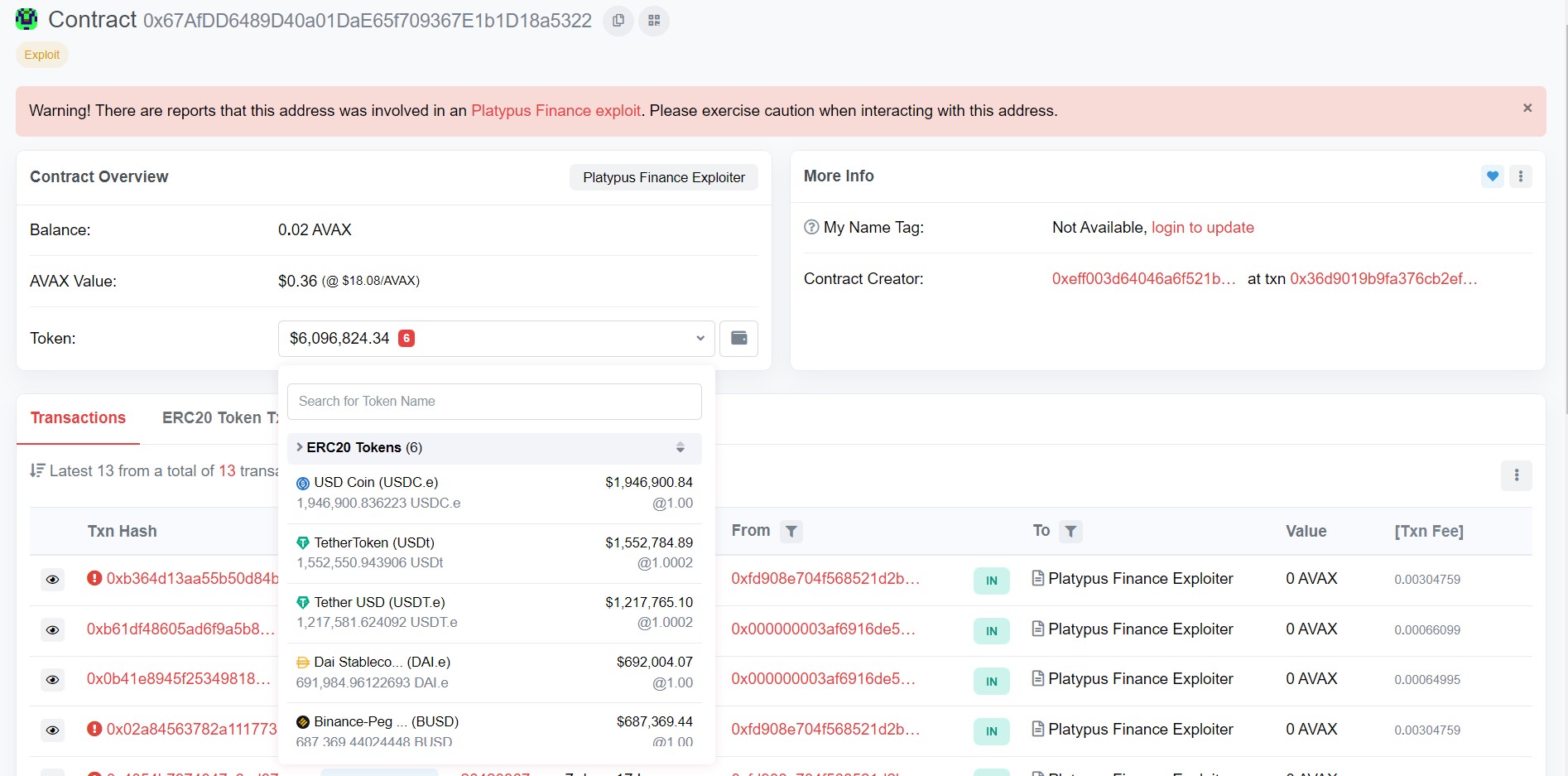
Task: Toggle the eye icon on 0xb61df48605 row
Action: (52, 630)
